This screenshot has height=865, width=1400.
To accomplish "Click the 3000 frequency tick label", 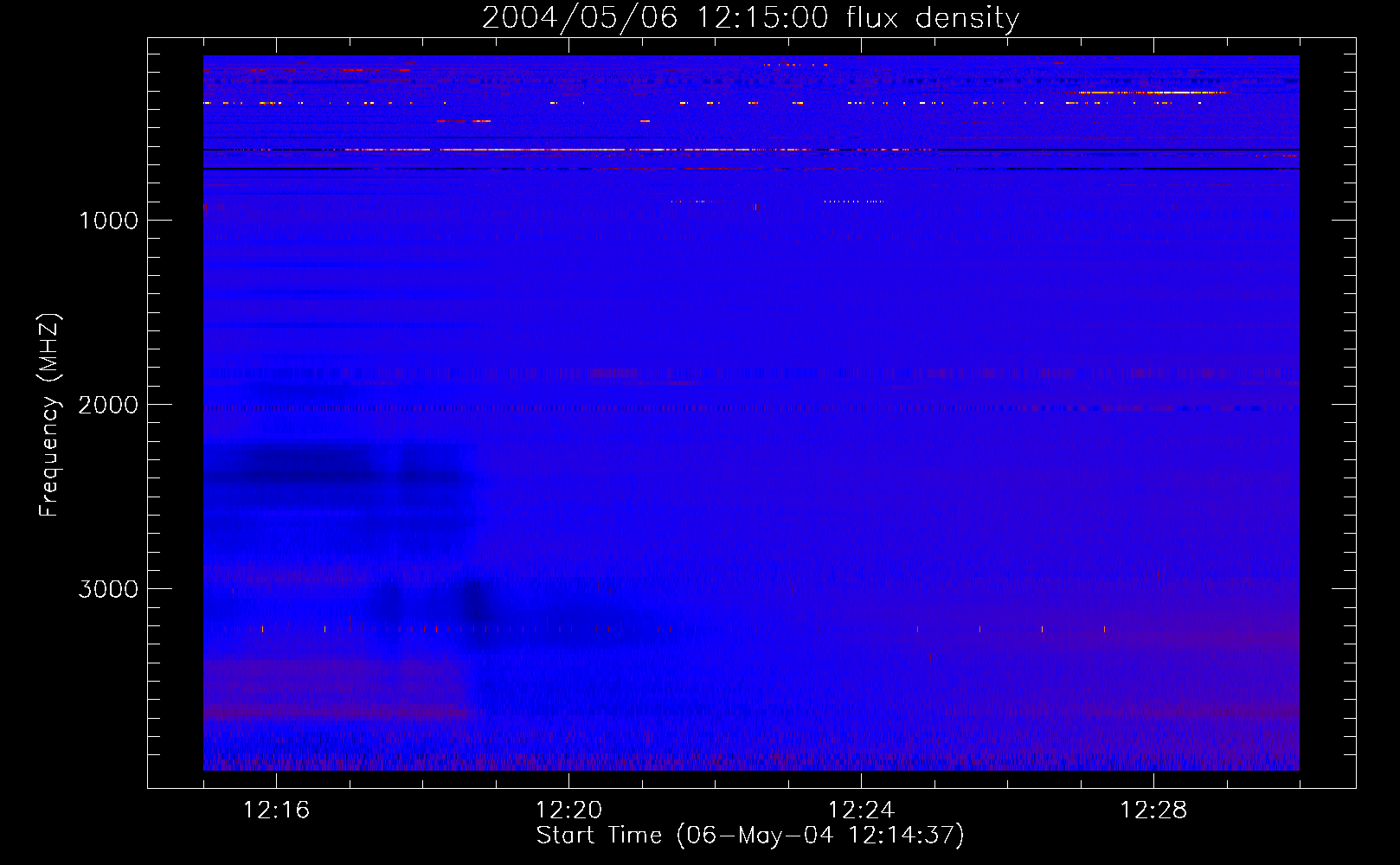I will 108,589.
